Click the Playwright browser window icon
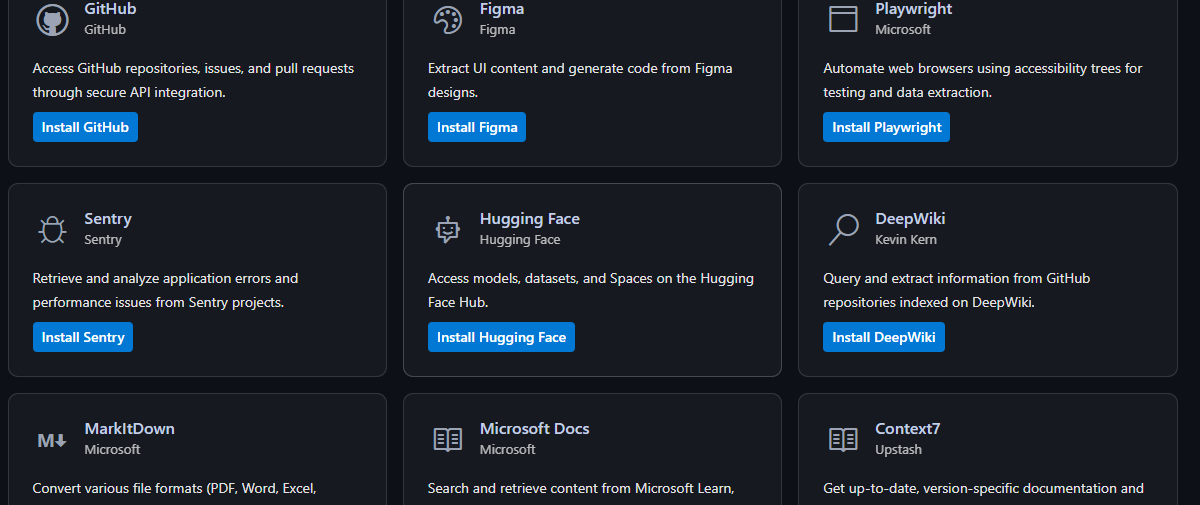1200x505 pixels. click(843, 19)
